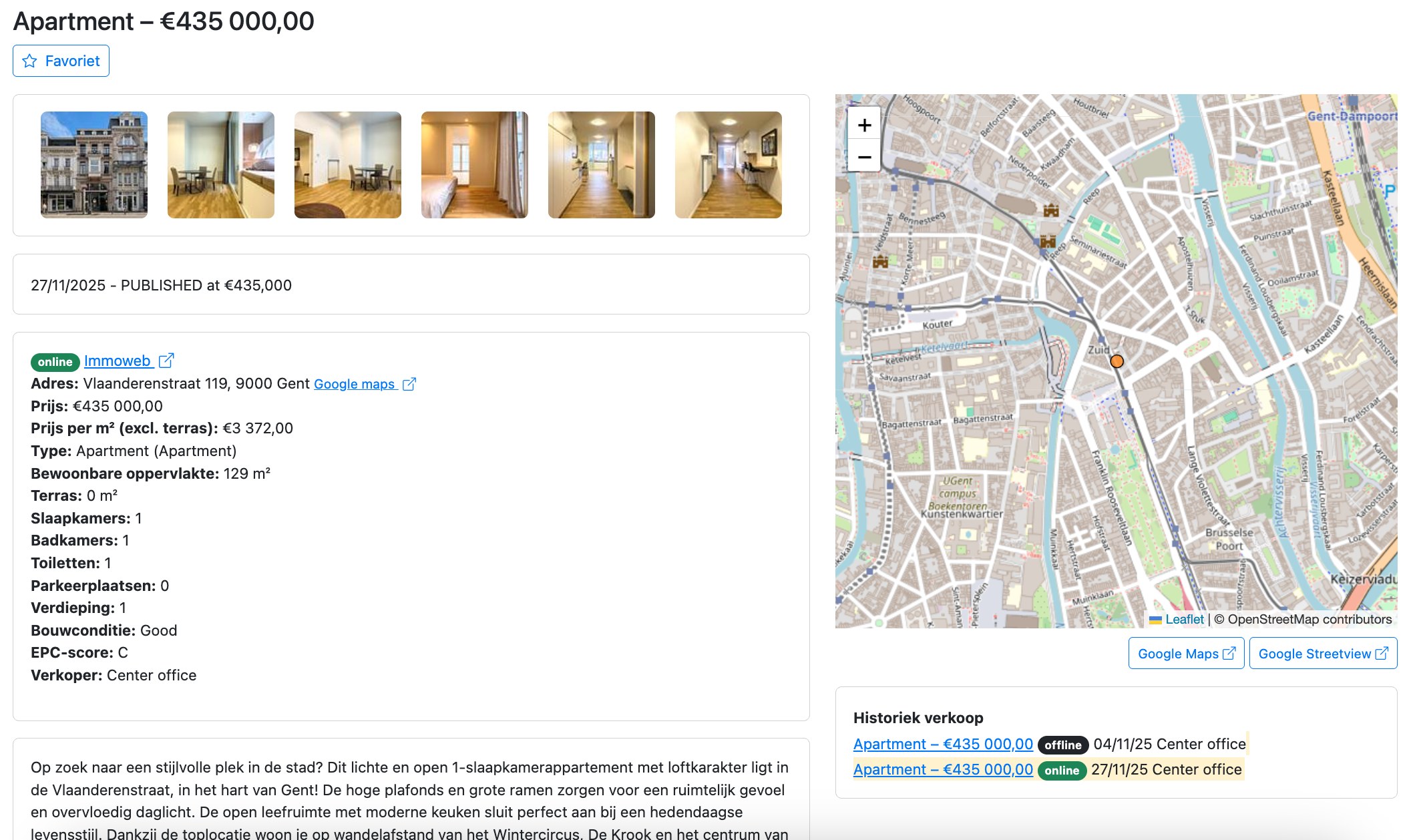The width and height of the screenshot is (1409, 840).
Task: View the building facade photo thumbnail
Action: [94, 165]
